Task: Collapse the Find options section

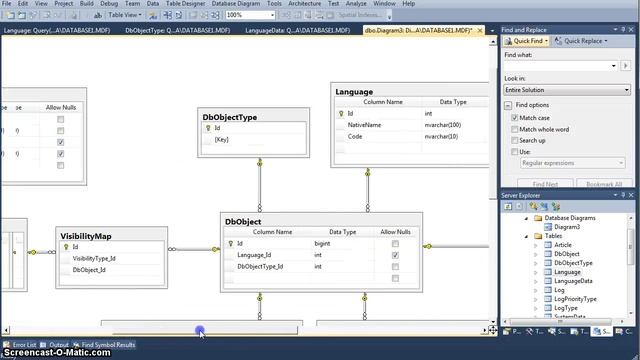Action: coord(508,105)
